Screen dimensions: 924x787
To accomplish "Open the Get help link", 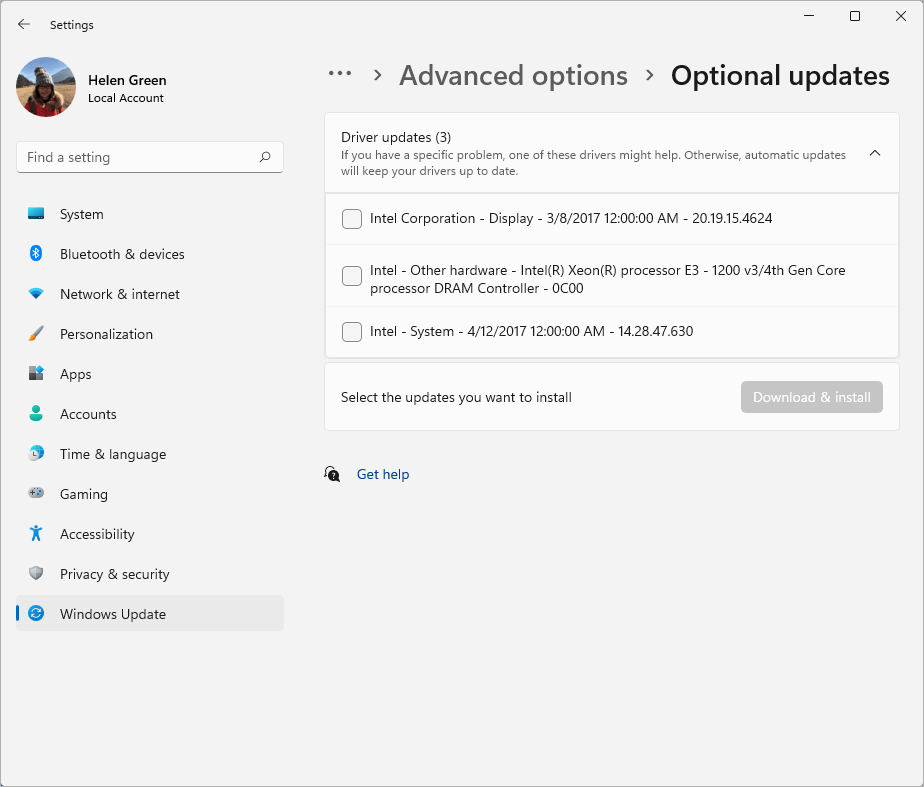I will (x=383, y=474).
